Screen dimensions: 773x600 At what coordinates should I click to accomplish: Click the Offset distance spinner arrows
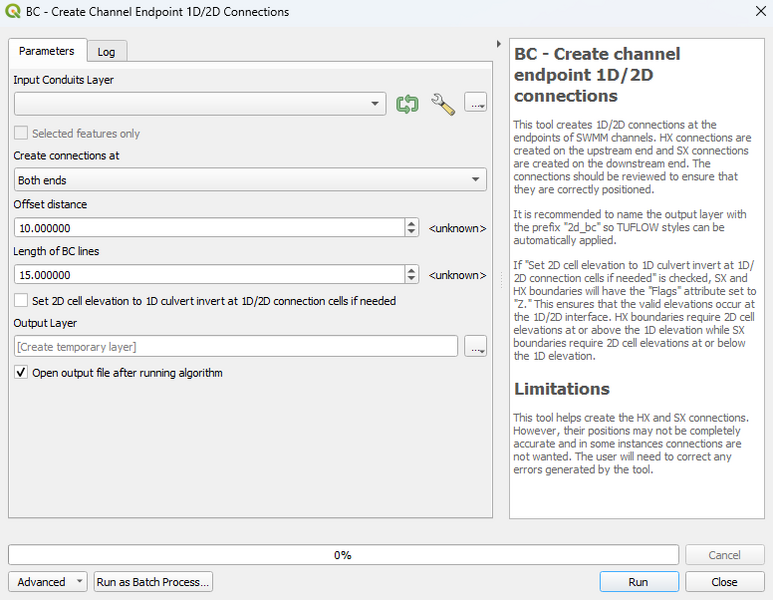coord(412,228)
